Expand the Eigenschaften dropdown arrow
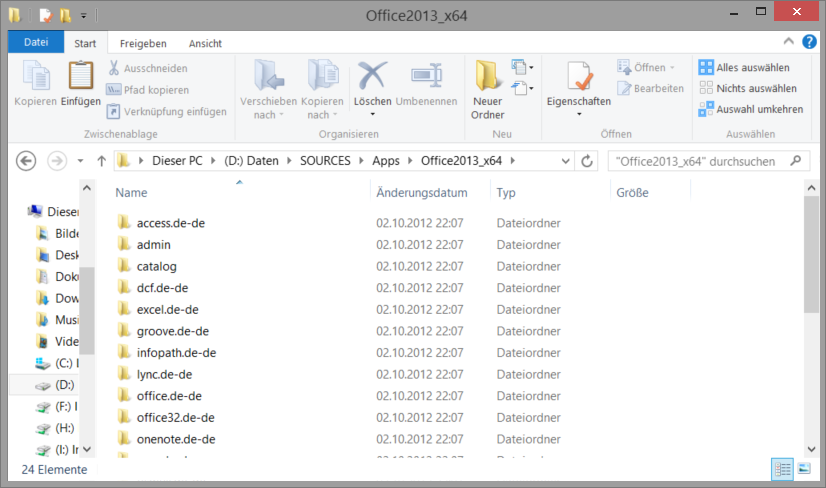 [x=579, y=114]
